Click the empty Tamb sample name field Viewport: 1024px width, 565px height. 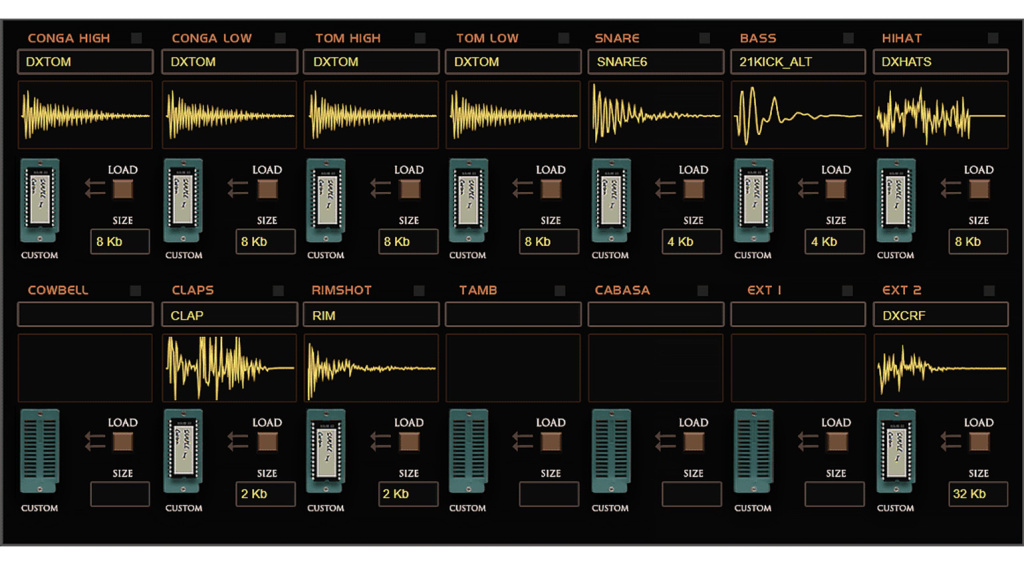(513, 315)
